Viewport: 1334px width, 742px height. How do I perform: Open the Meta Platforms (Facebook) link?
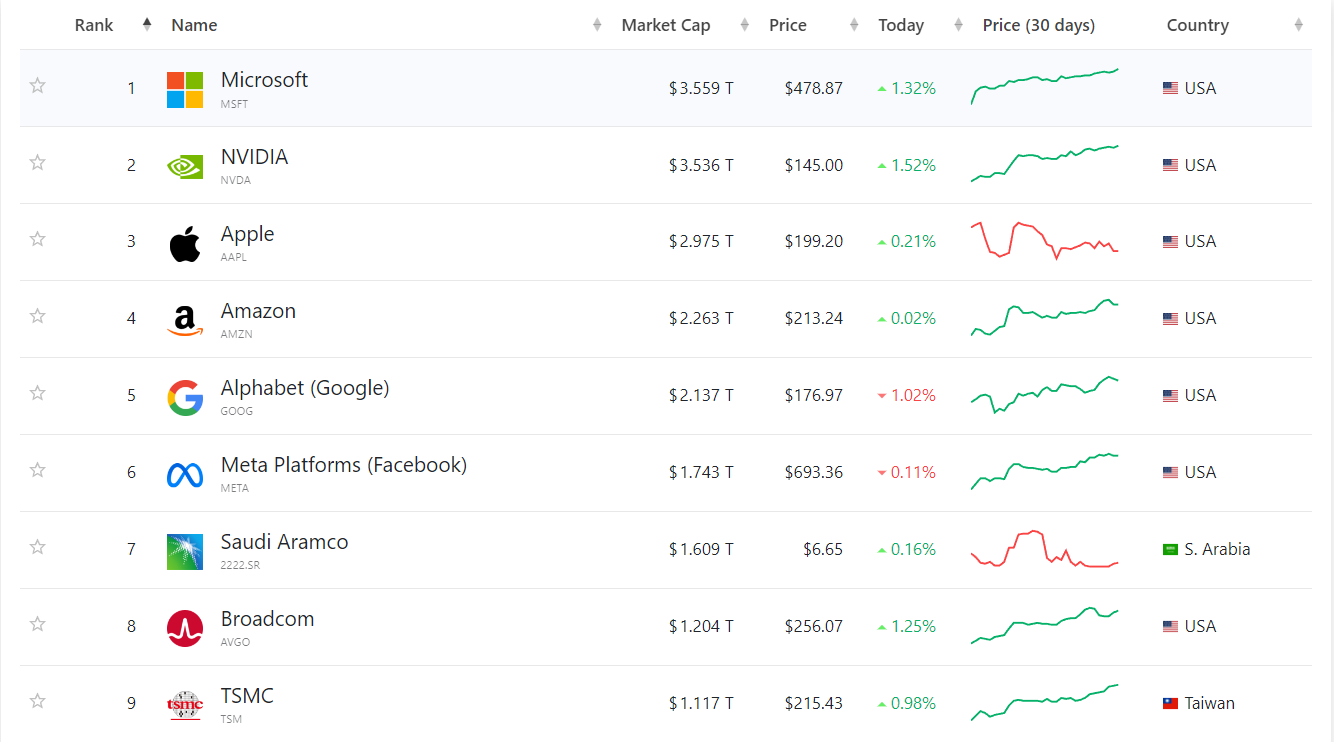pyautogui.click(x=344, y=465)
